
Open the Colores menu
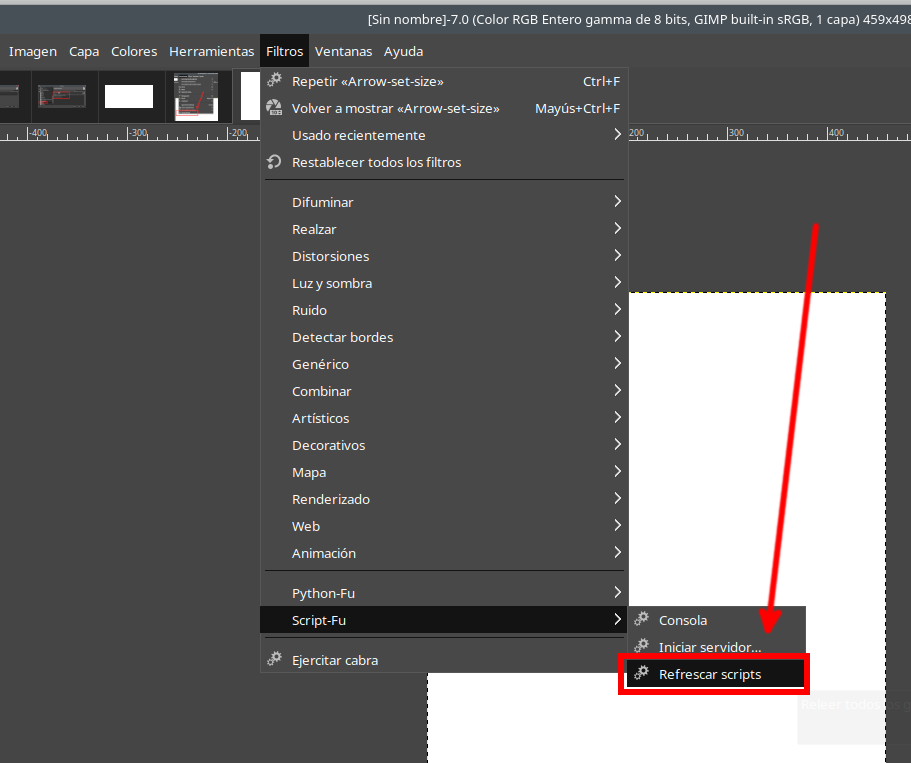(x=134, y=51)
